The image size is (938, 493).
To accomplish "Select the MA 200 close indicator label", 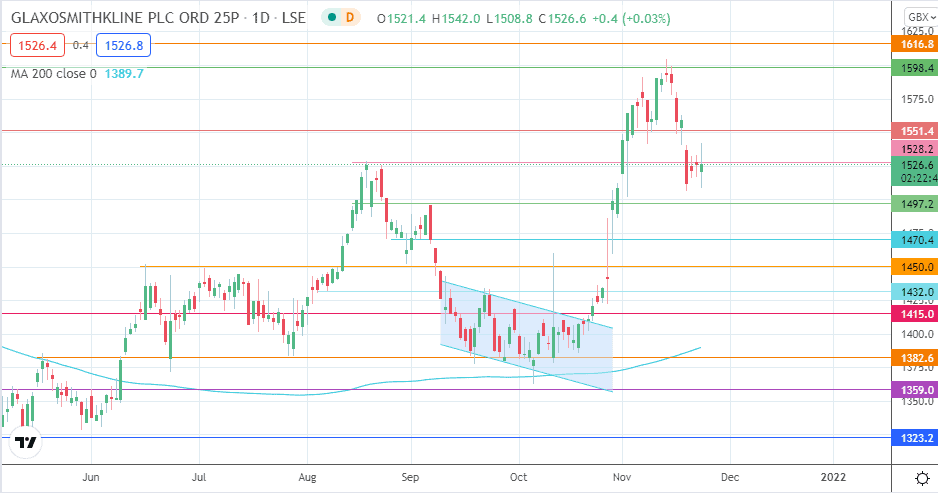I will tap(54, 74).
